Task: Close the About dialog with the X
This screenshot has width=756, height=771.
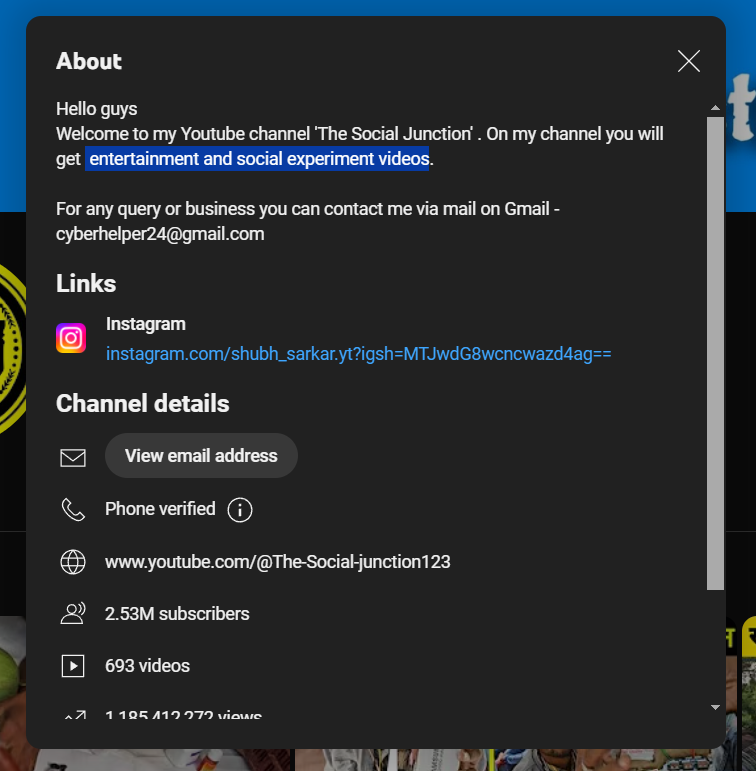Action: (688, 61)
